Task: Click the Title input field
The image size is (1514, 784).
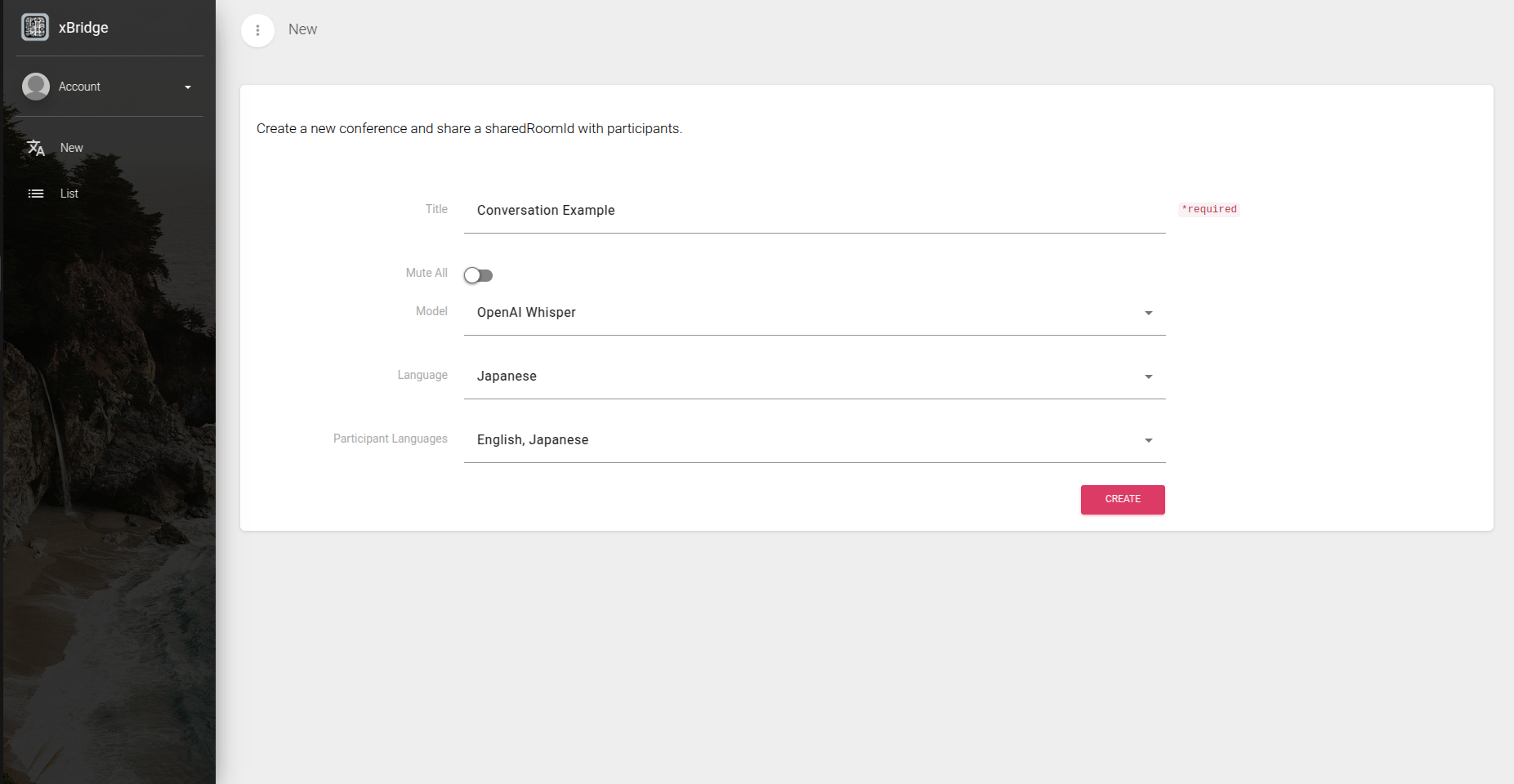Action: (x=814, y=211)
